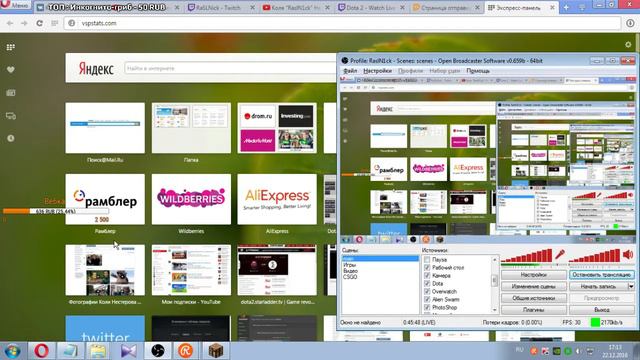Click Остановить трансляцию button
The width and height of the screenshot is (640, 360).
[x=602, y=275]
